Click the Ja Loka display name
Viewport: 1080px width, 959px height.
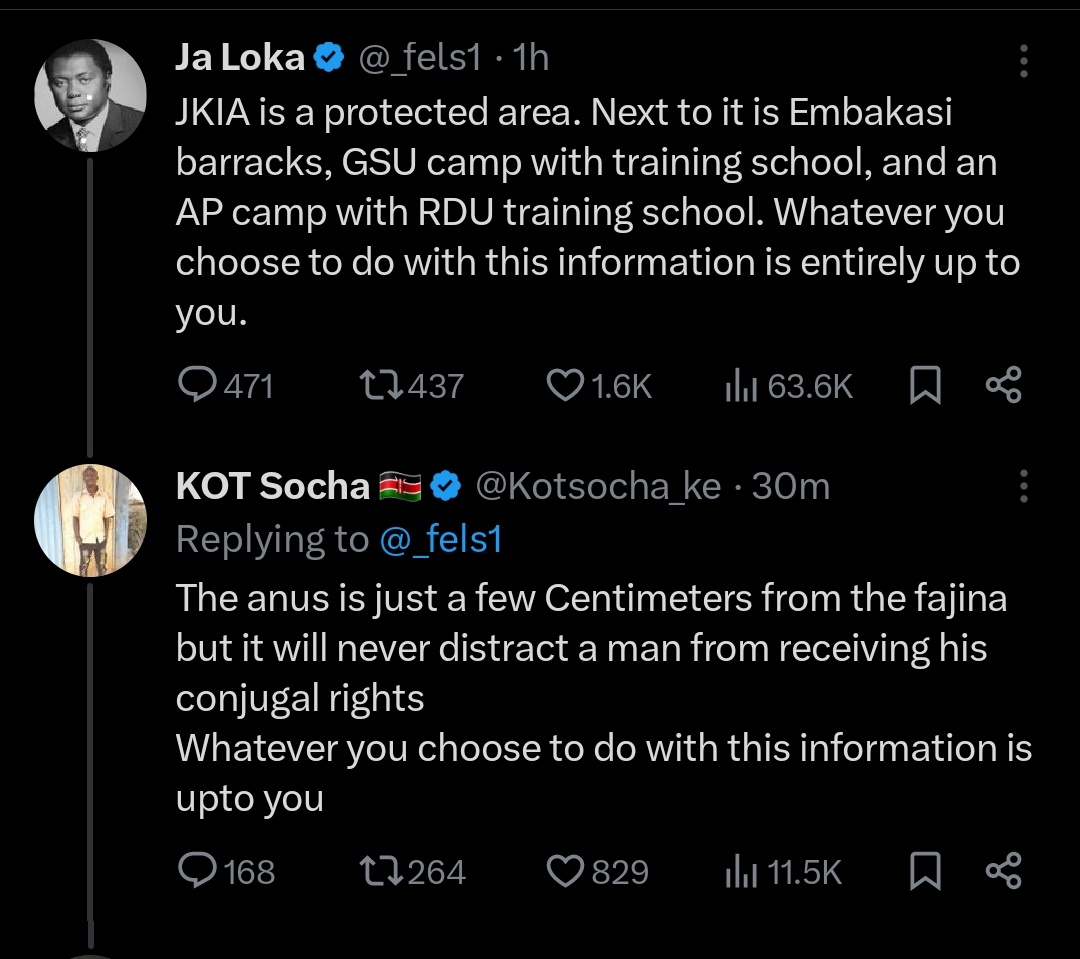(240, 58)
